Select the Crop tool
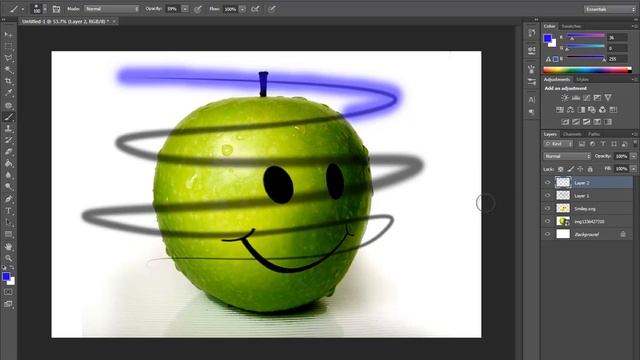Image resolution: width=640 pixels, height=360 pixels. click(8, 81)
